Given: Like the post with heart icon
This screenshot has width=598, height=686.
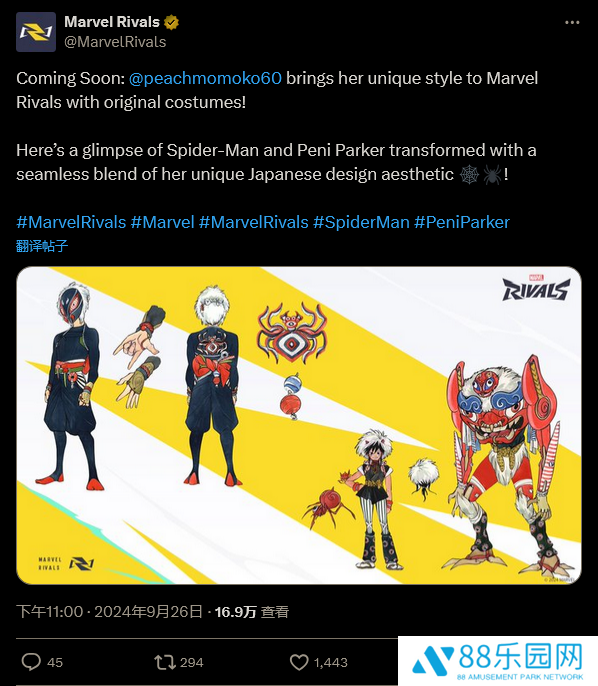Looking at the screenshot, I should (299, 662).
